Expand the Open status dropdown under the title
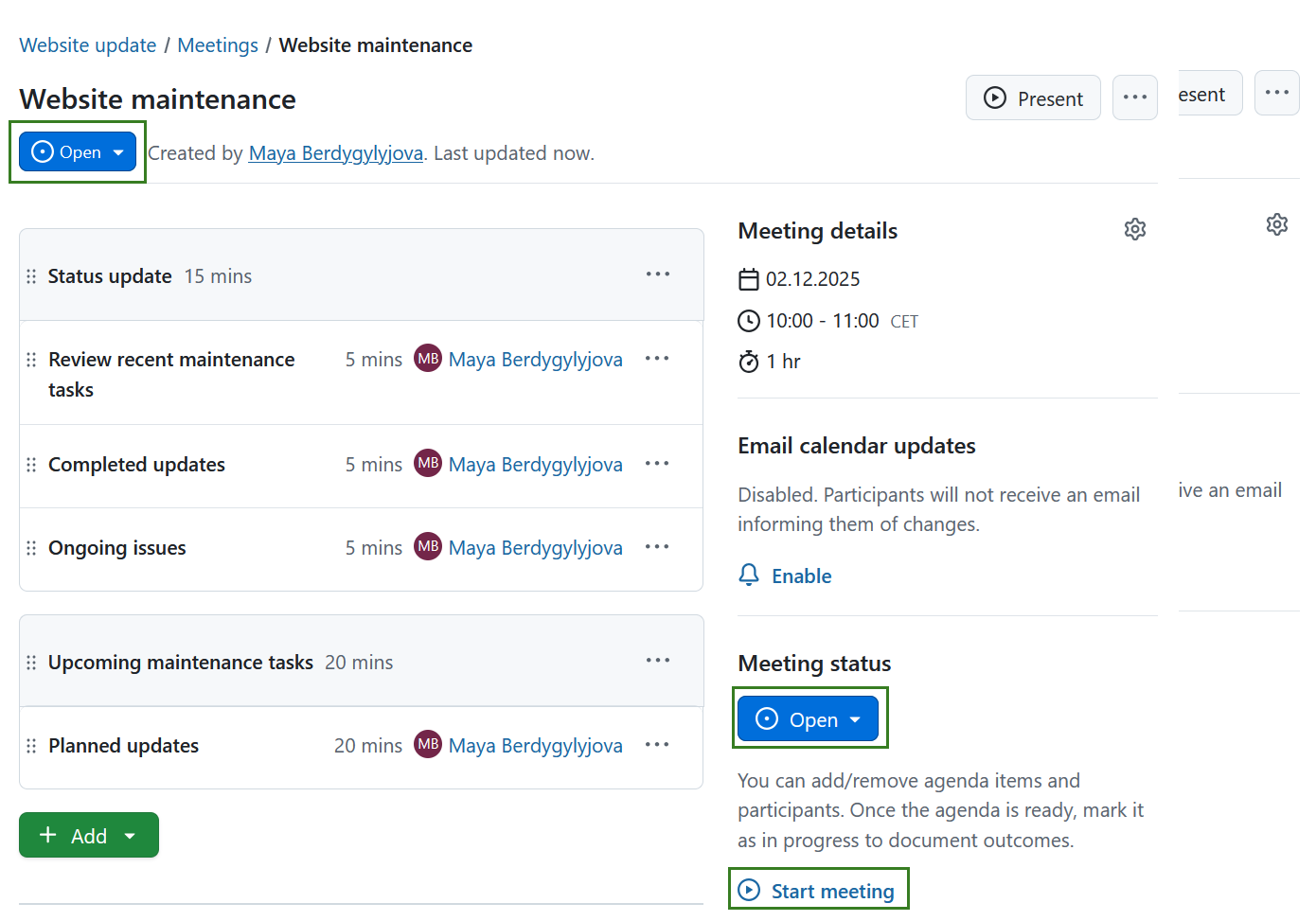Viewport: 1316px width, 921px height. [78, 152]
